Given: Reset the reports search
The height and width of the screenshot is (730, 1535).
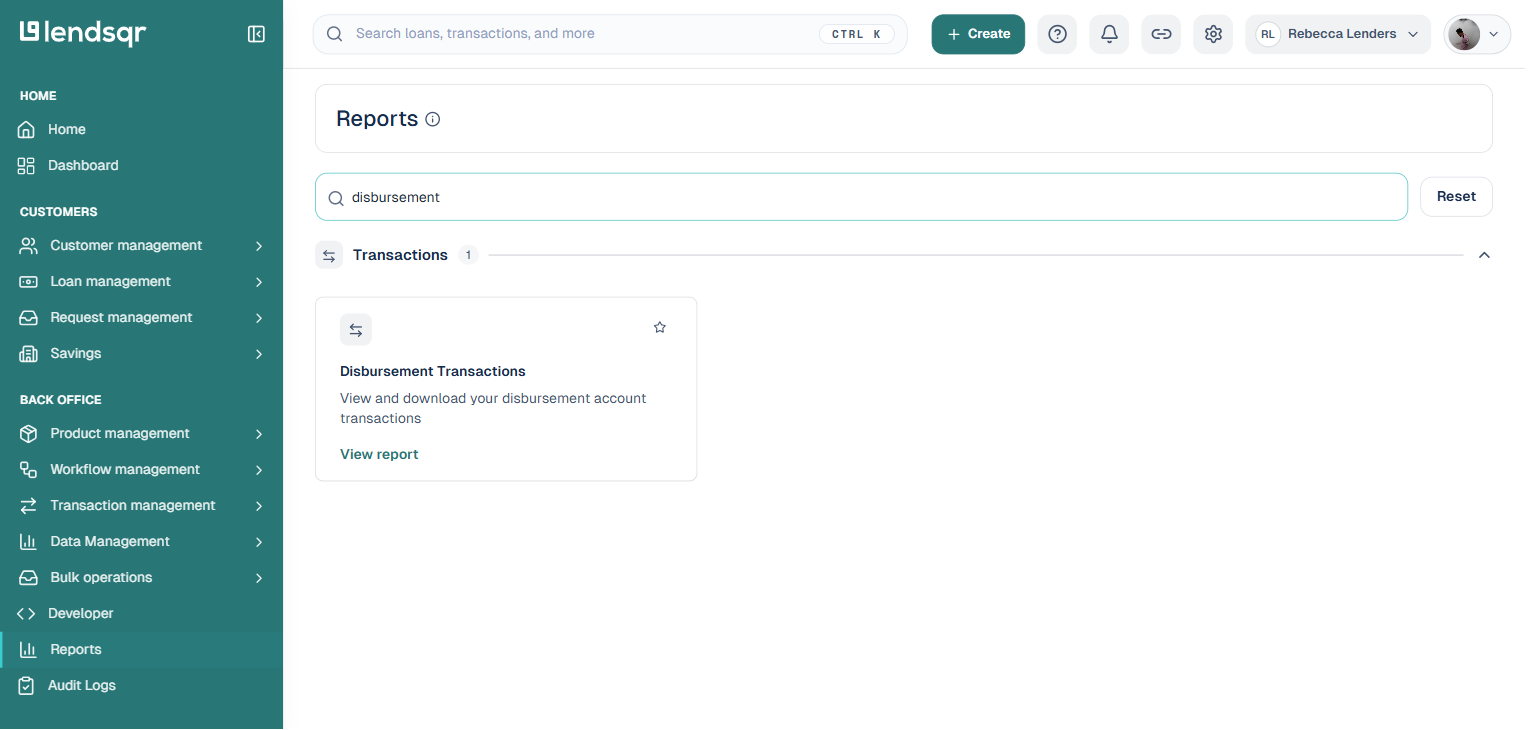Looking at the screenshot, I should point(1456,197).
